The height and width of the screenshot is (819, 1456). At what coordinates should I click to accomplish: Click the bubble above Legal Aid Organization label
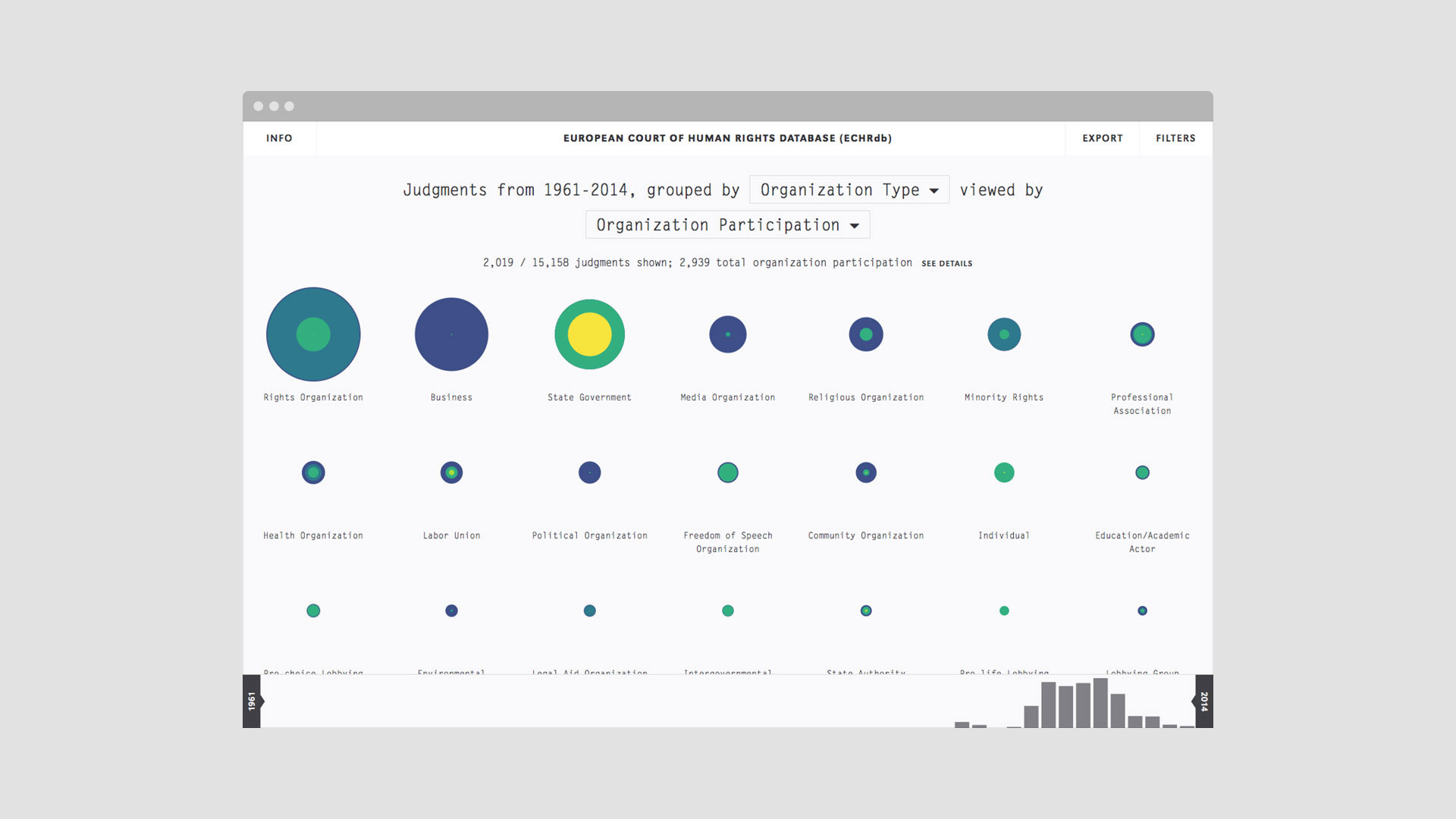589,610
